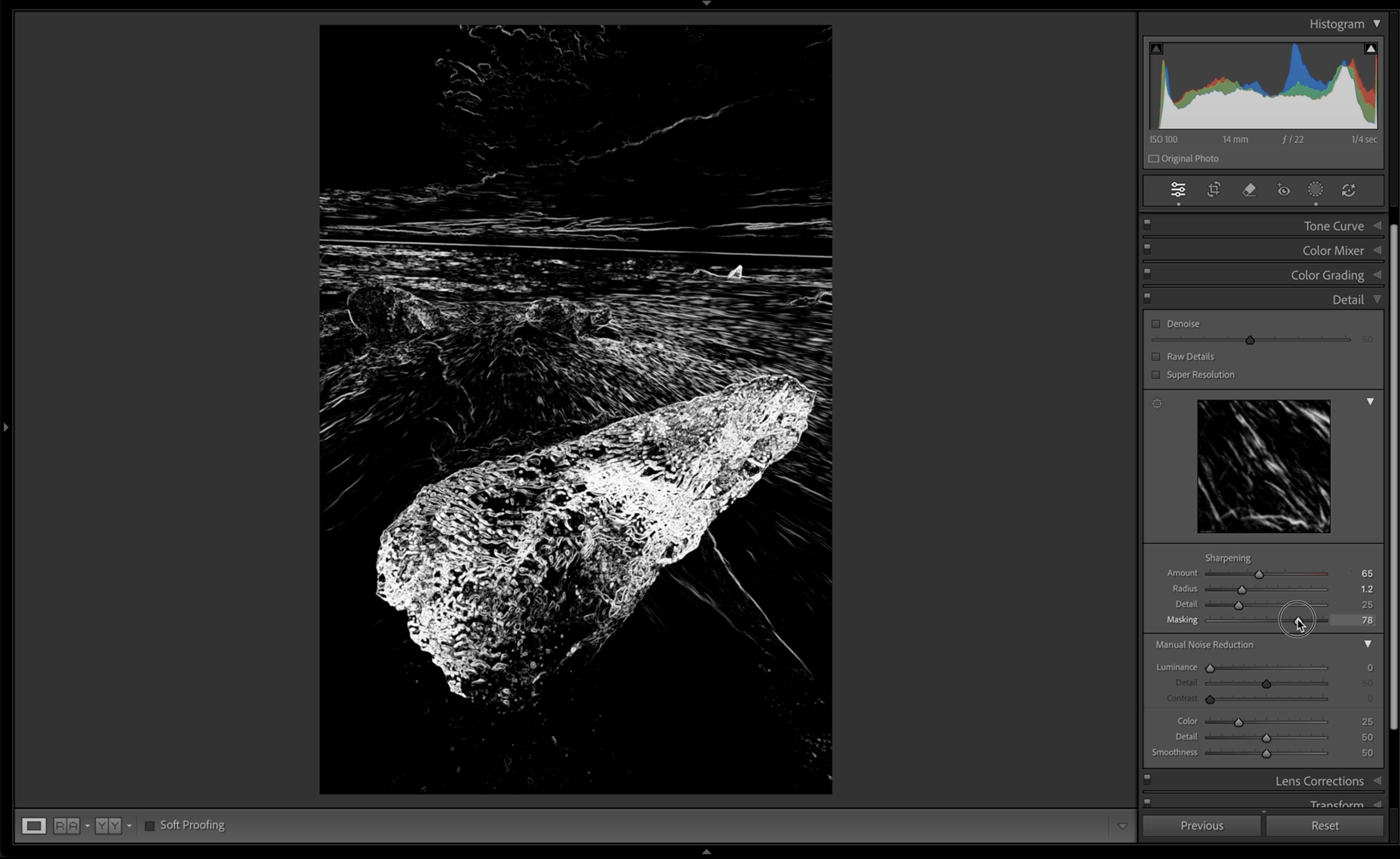The image size is (1400, 859).
Task: Select the Edit sliders tool icon
Action: pos(1178,190)
